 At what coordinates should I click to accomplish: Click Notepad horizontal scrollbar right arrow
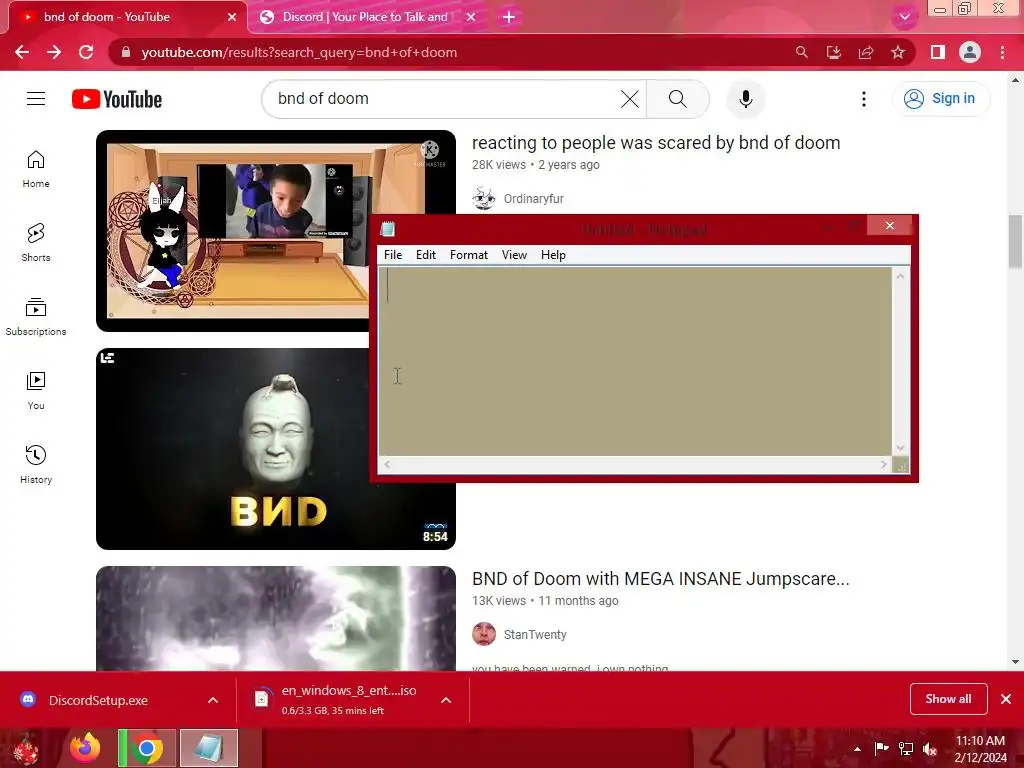(x=883, y=464)
